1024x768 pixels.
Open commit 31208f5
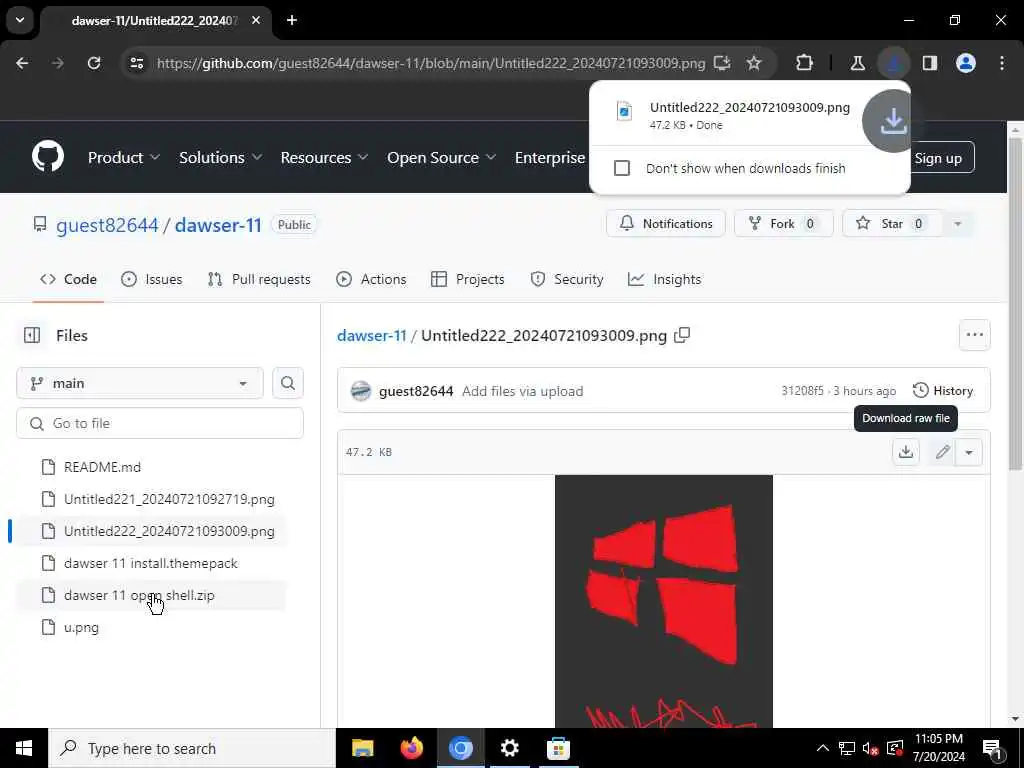802,391
